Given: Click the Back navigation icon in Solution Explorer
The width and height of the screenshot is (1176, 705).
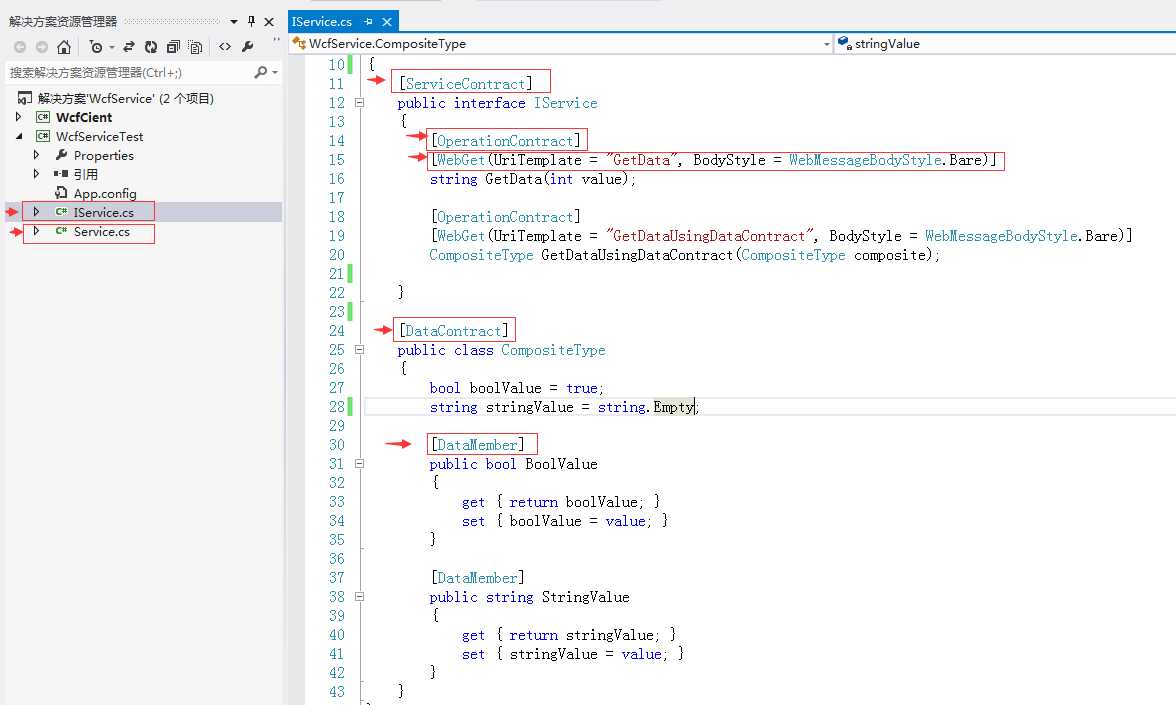Looking at the screenshot, I should tap(20, 47).
